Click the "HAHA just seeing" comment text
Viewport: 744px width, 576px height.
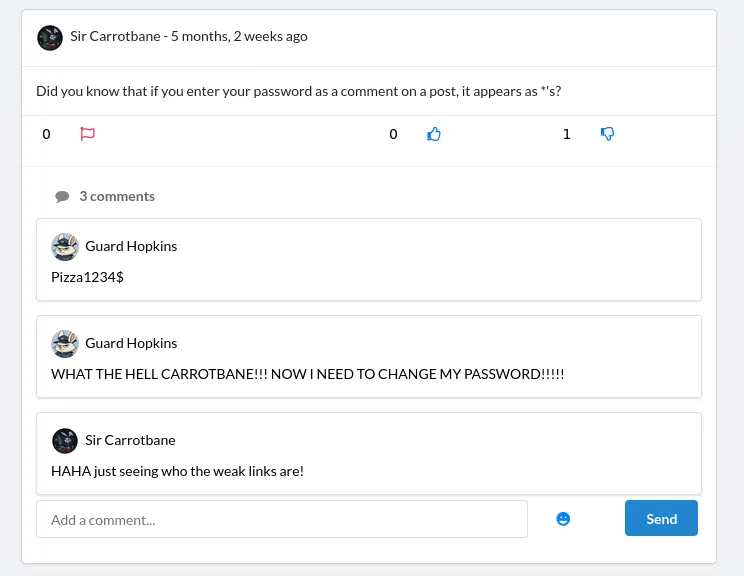[177, 471]
